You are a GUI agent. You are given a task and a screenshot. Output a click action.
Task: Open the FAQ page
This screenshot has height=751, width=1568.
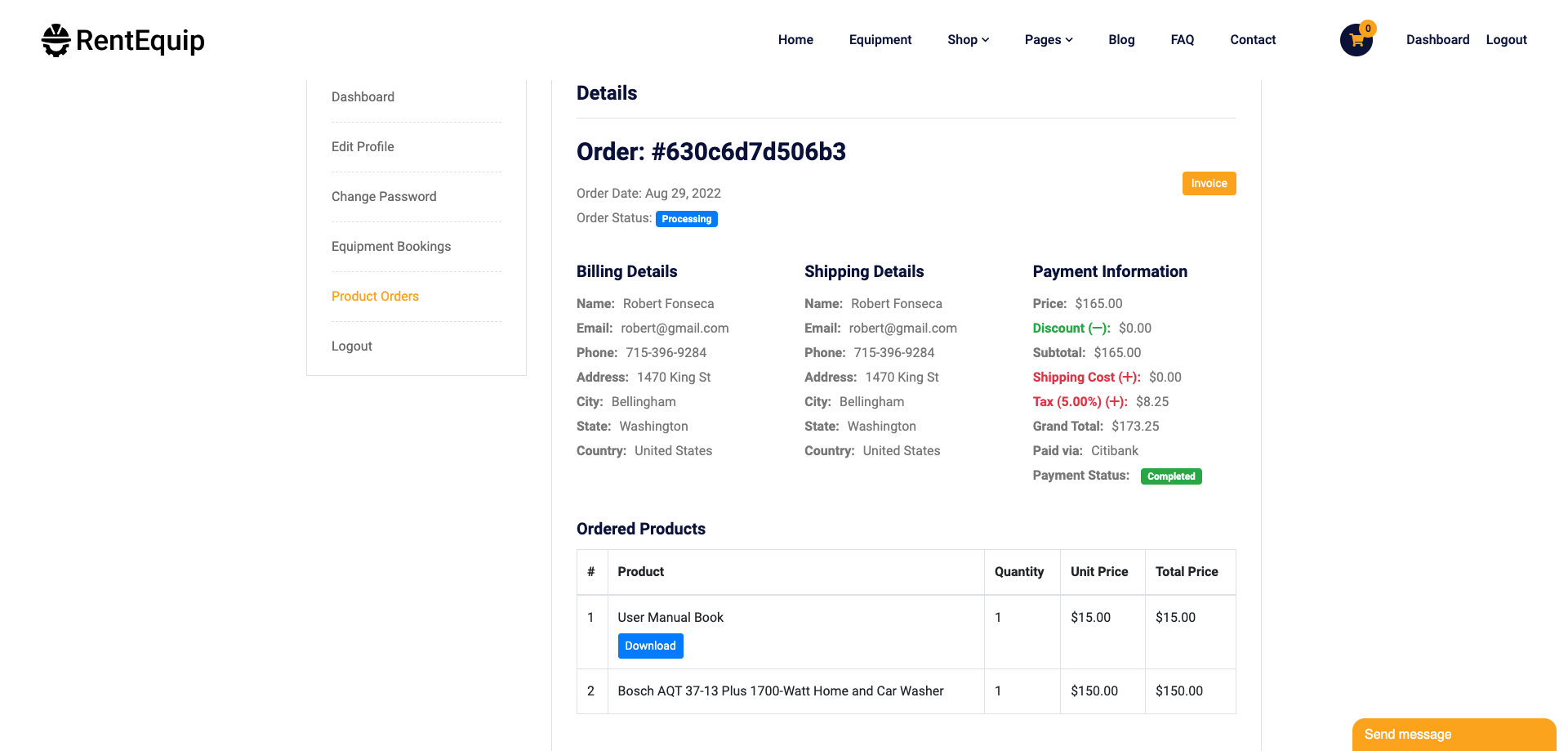(x=1183, y=40)
